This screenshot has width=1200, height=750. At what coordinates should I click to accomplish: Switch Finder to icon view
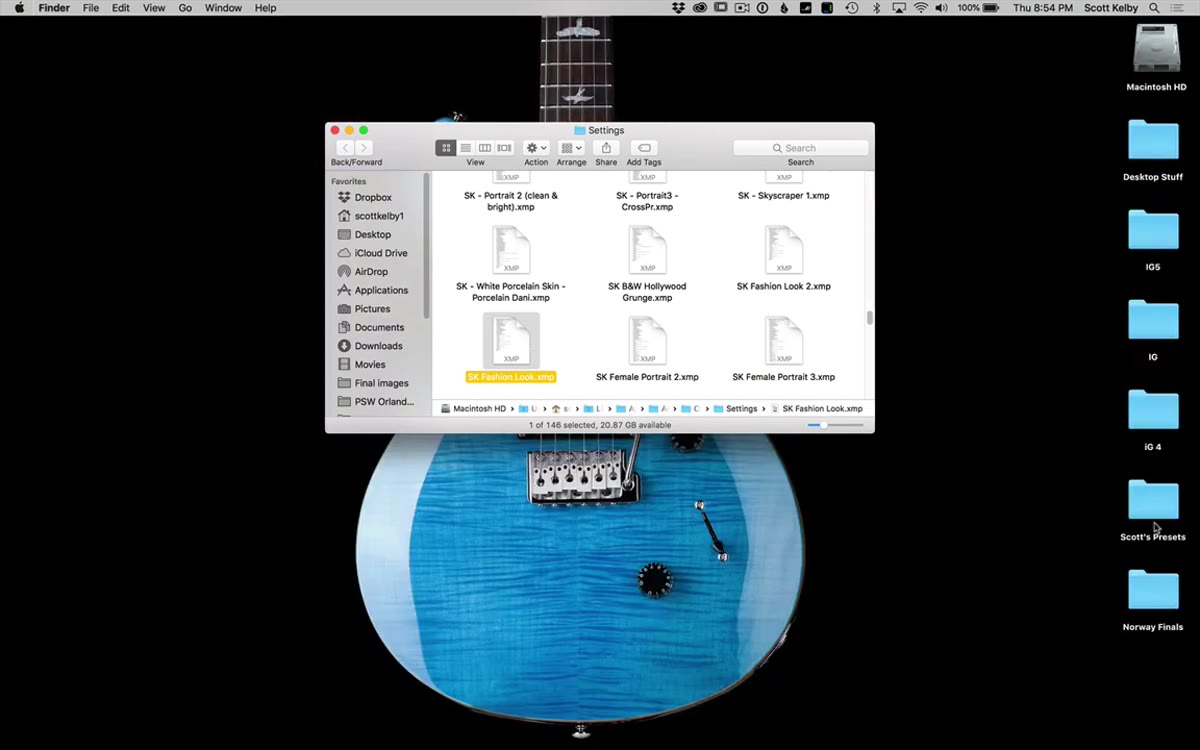point(446,148)
